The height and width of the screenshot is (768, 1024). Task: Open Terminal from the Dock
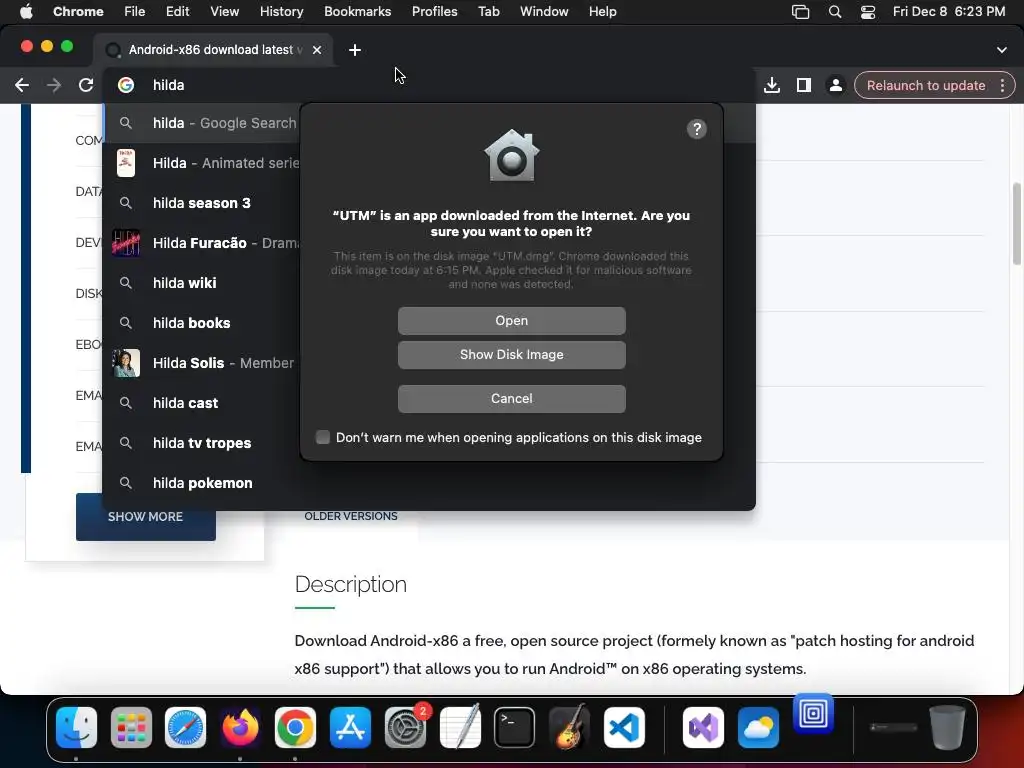[515, 728]
